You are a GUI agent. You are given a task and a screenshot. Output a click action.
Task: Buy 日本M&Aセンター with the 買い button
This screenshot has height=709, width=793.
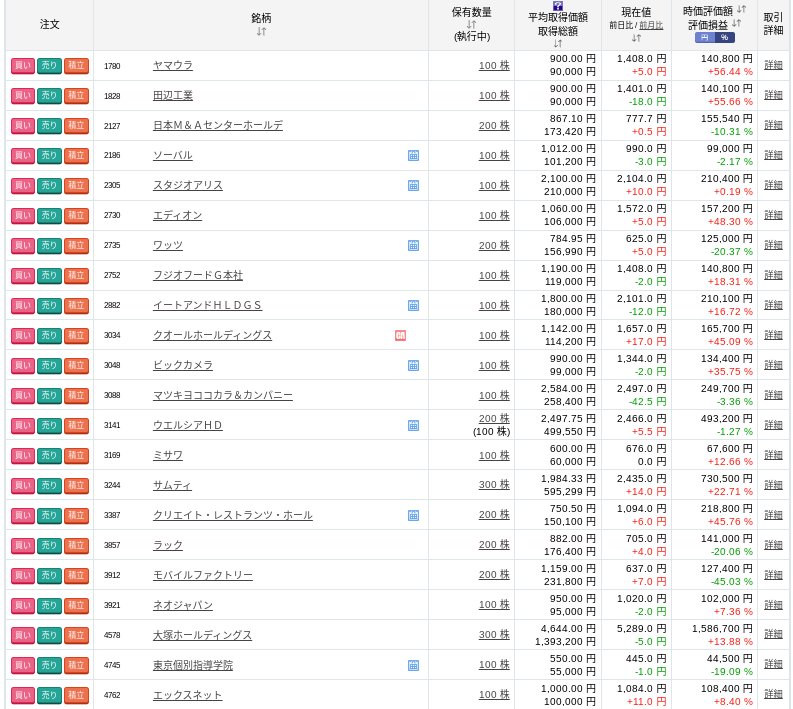(x=22, y=125)
